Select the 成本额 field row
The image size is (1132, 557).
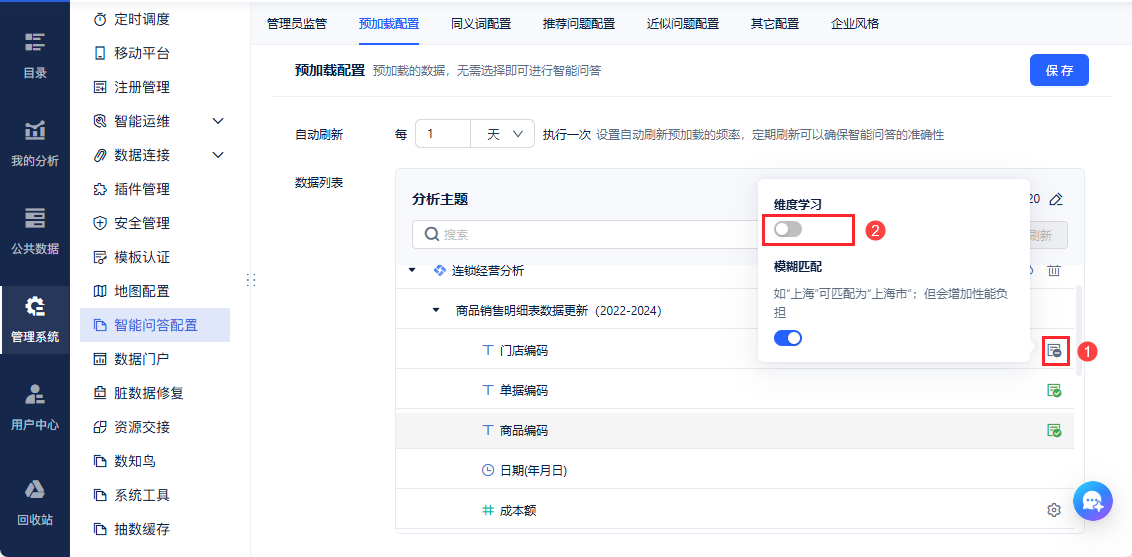click(735, 510)
